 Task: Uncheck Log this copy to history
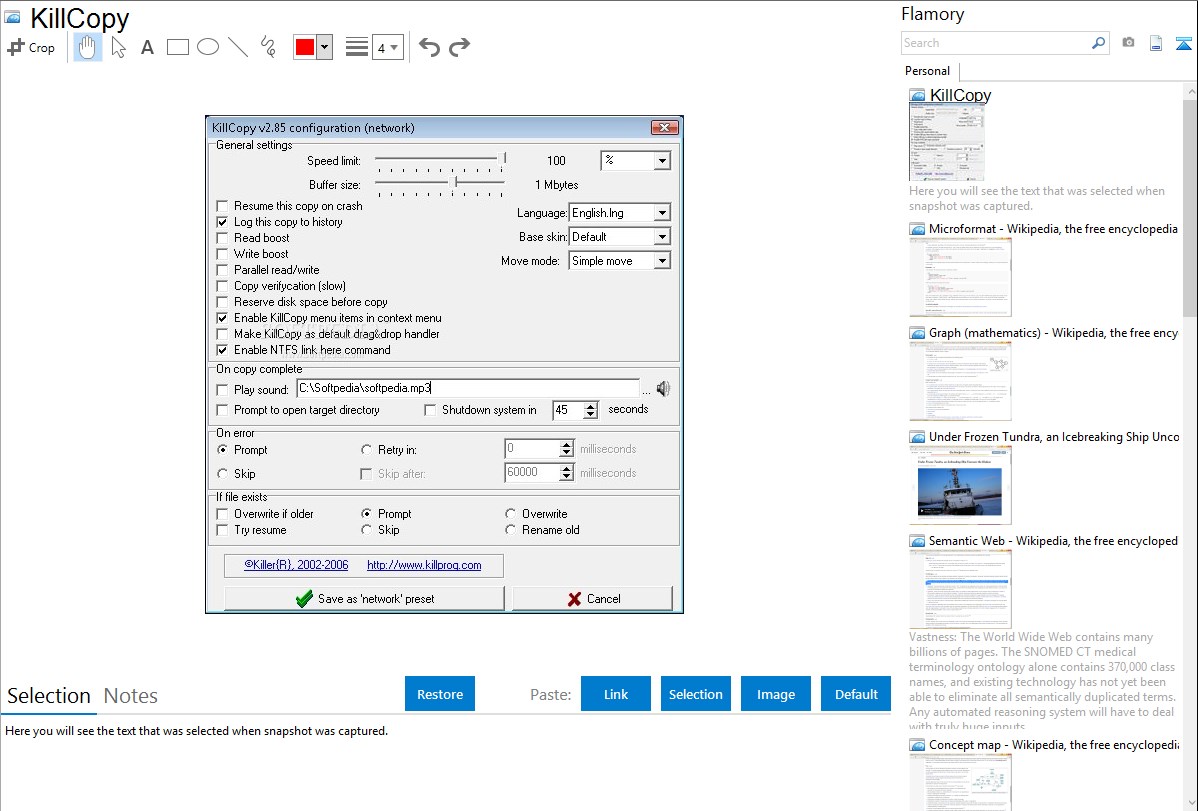[222, 222]
